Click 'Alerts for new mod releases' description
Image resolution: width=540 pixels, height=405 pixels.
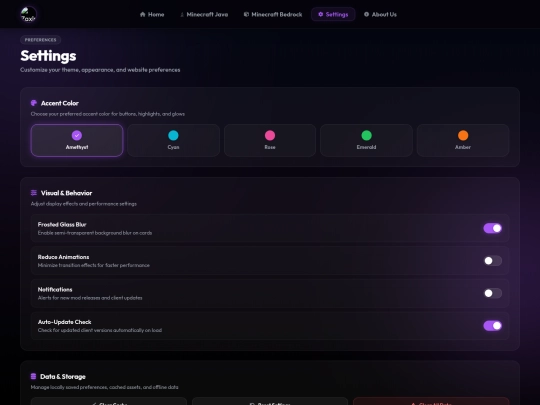(x=90, y=298)
